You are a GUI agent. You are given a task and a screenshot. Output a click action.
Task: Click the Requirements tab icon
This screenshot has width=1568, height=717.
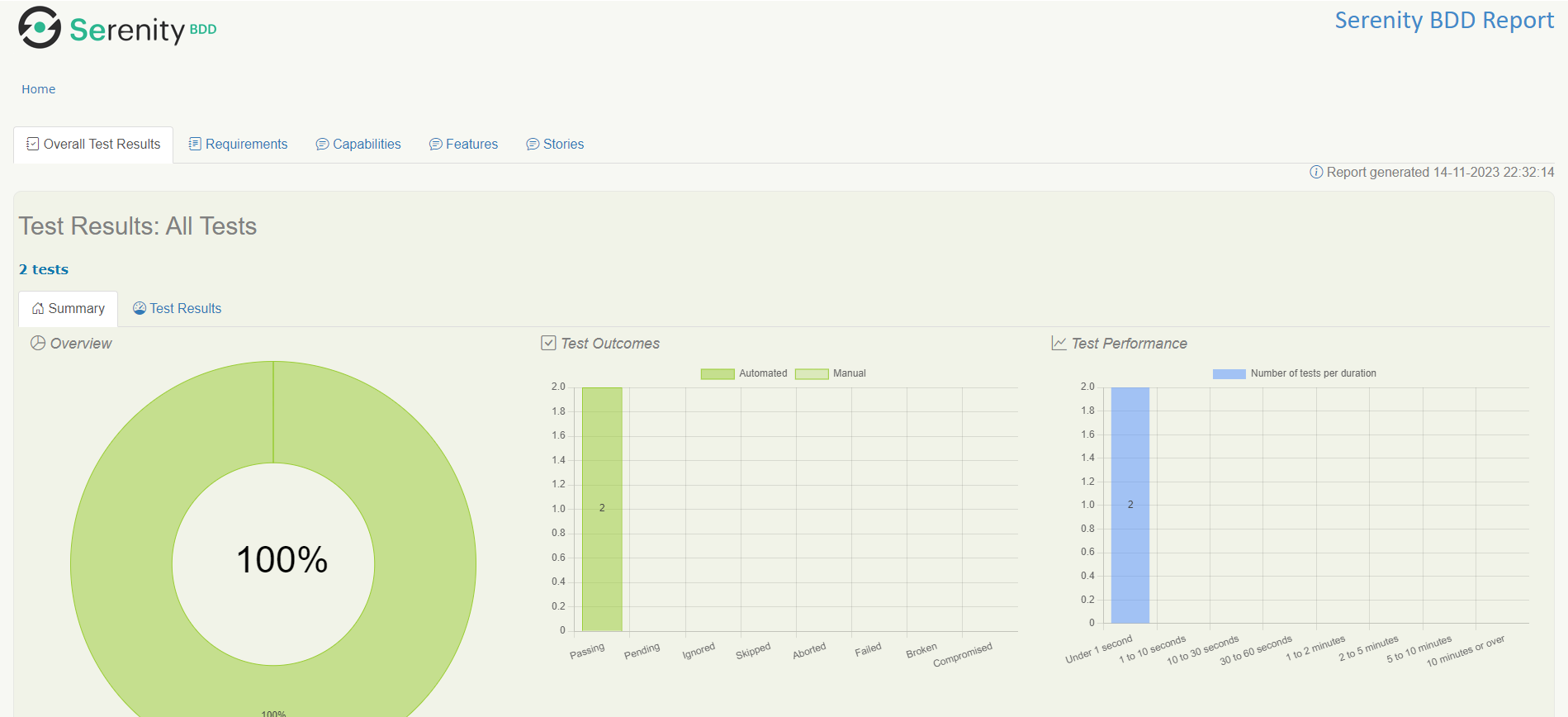pyautogui.click(x=195, y=144)
